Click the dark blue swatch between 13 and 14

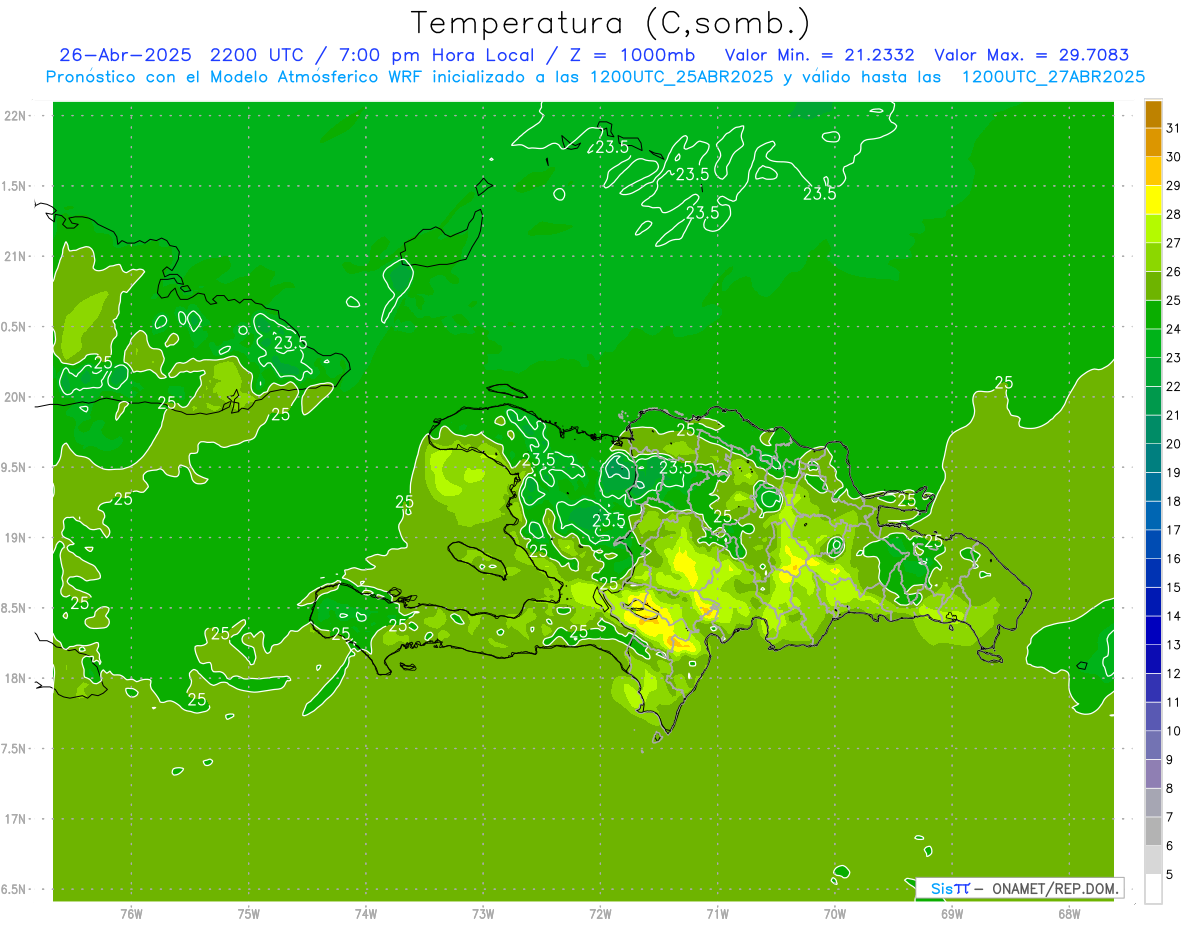(1153, 630)
